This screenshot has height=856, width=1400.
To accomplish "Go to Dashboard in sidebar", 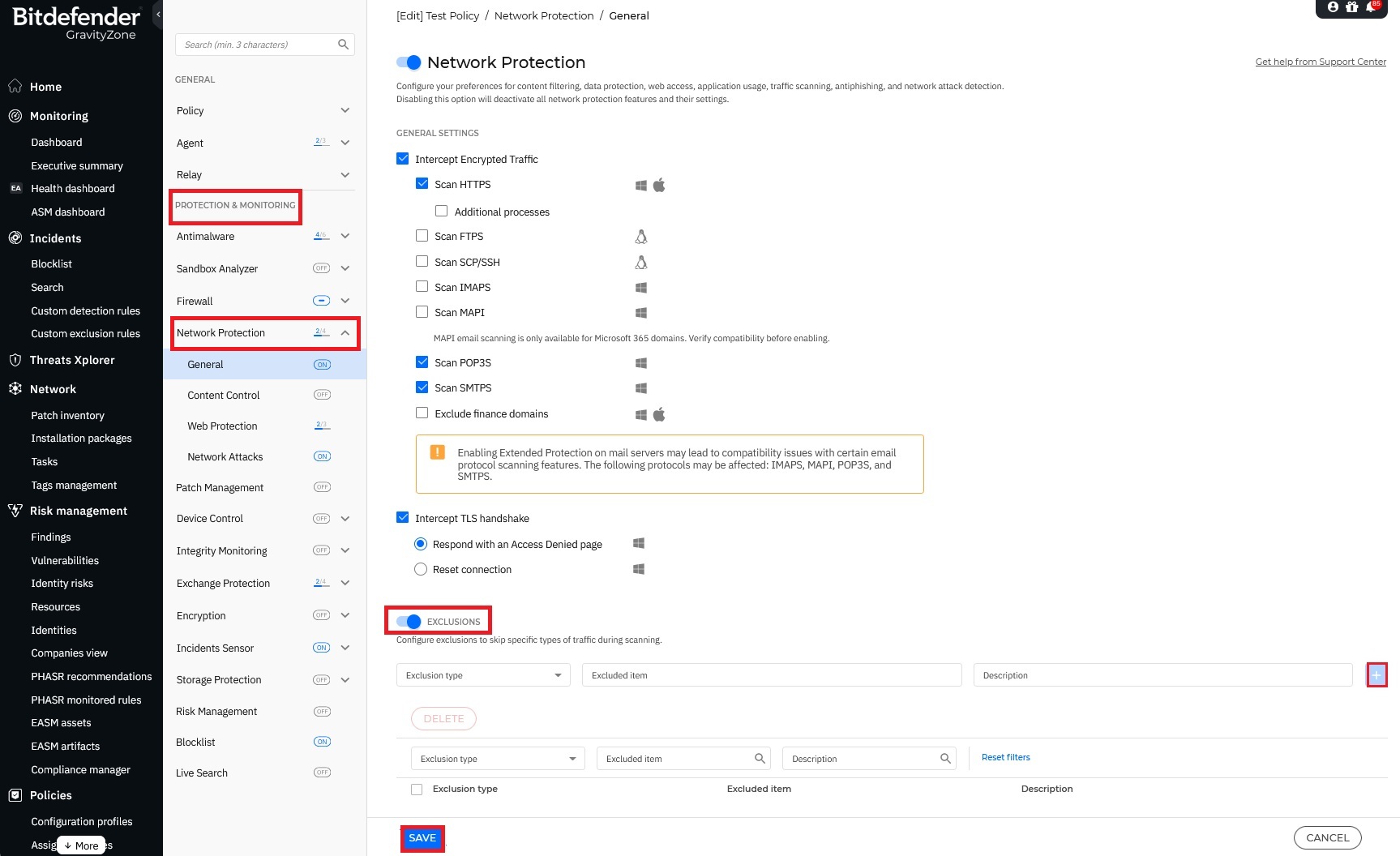I will (56, 142).
